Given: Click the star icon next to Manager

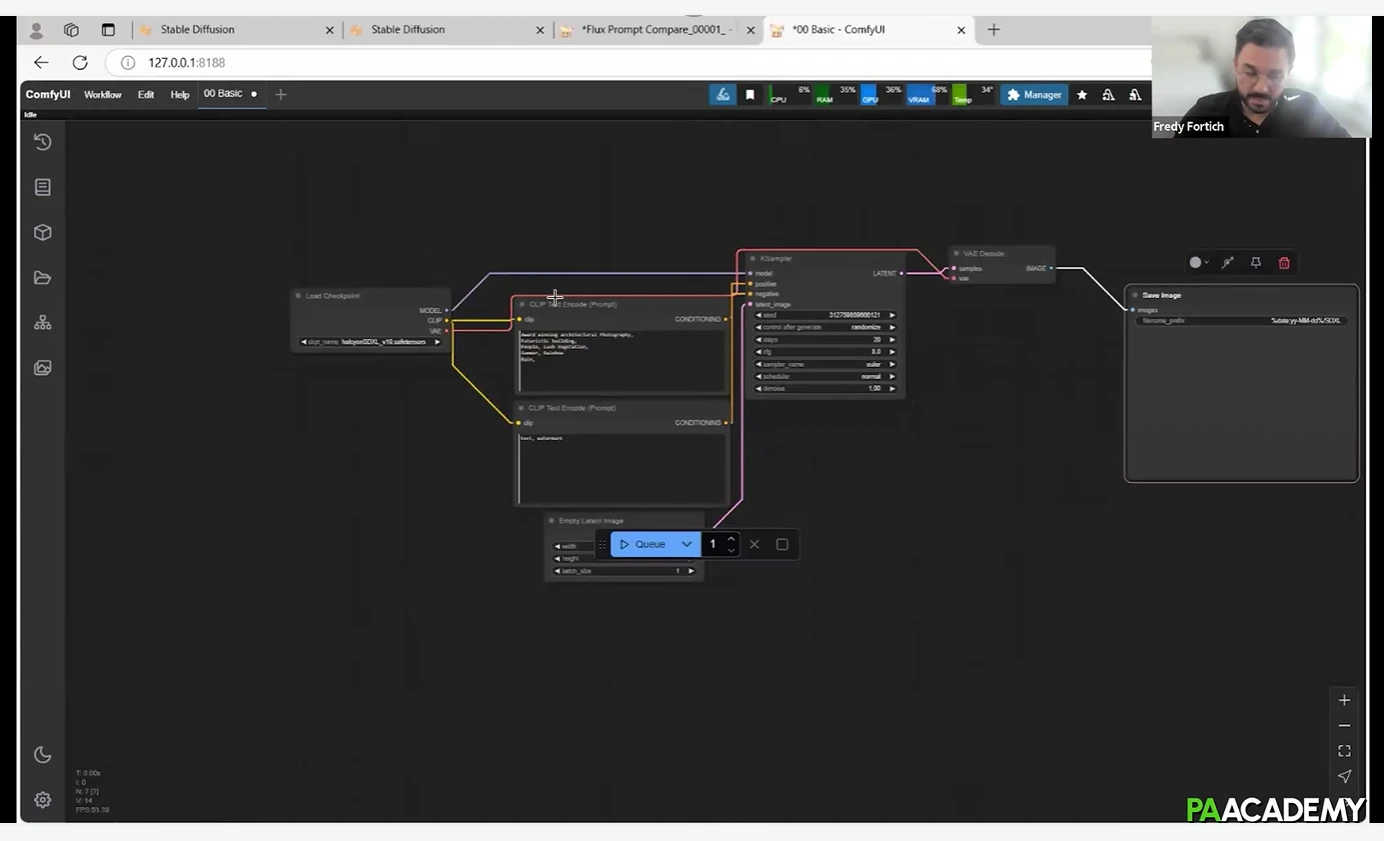Looking at the screenshot, I should click(x=1081, y=95).
